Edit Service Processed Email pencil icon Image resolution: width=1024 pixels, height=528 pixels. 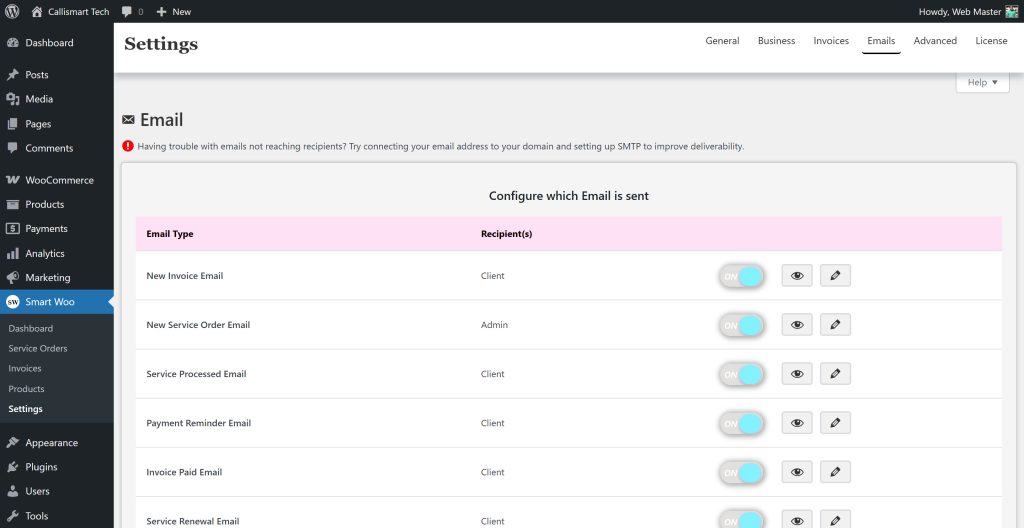click(x=835, y=374)
